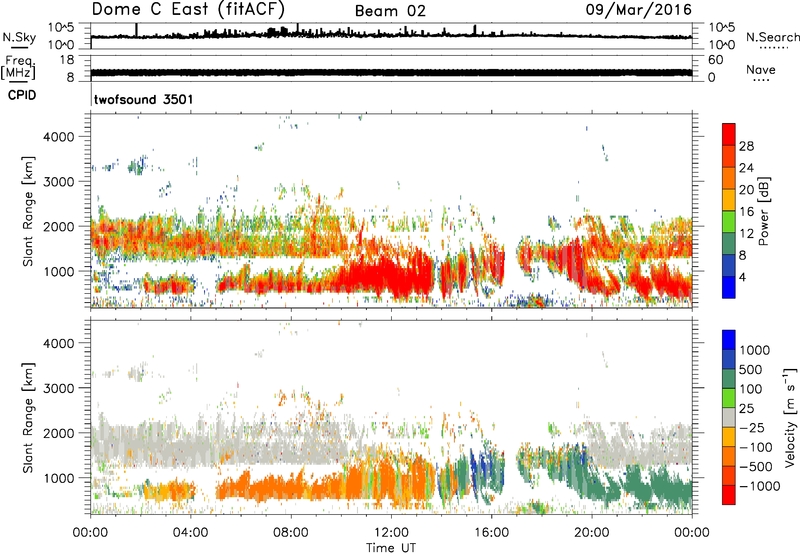Screen dimensions: 800x554
Task: Click the "20:00" time tick label
Action: tap(591, 533)
